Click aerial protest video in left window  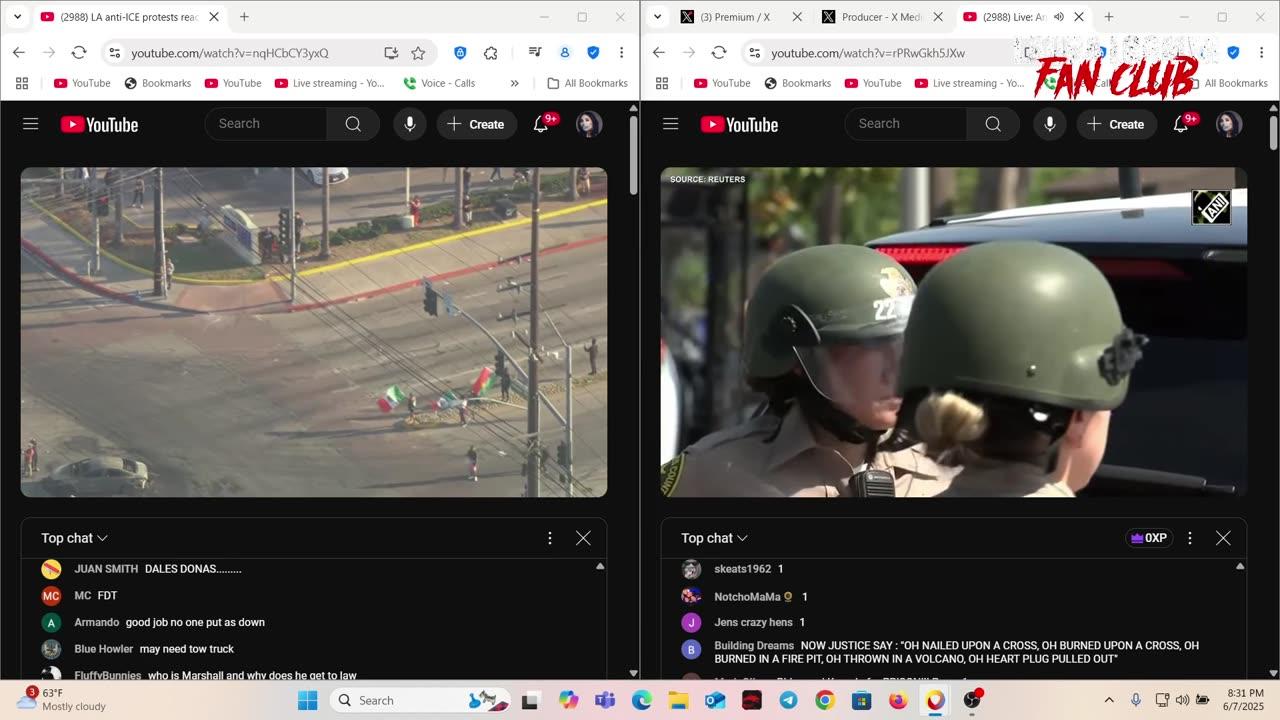point(314,332)
